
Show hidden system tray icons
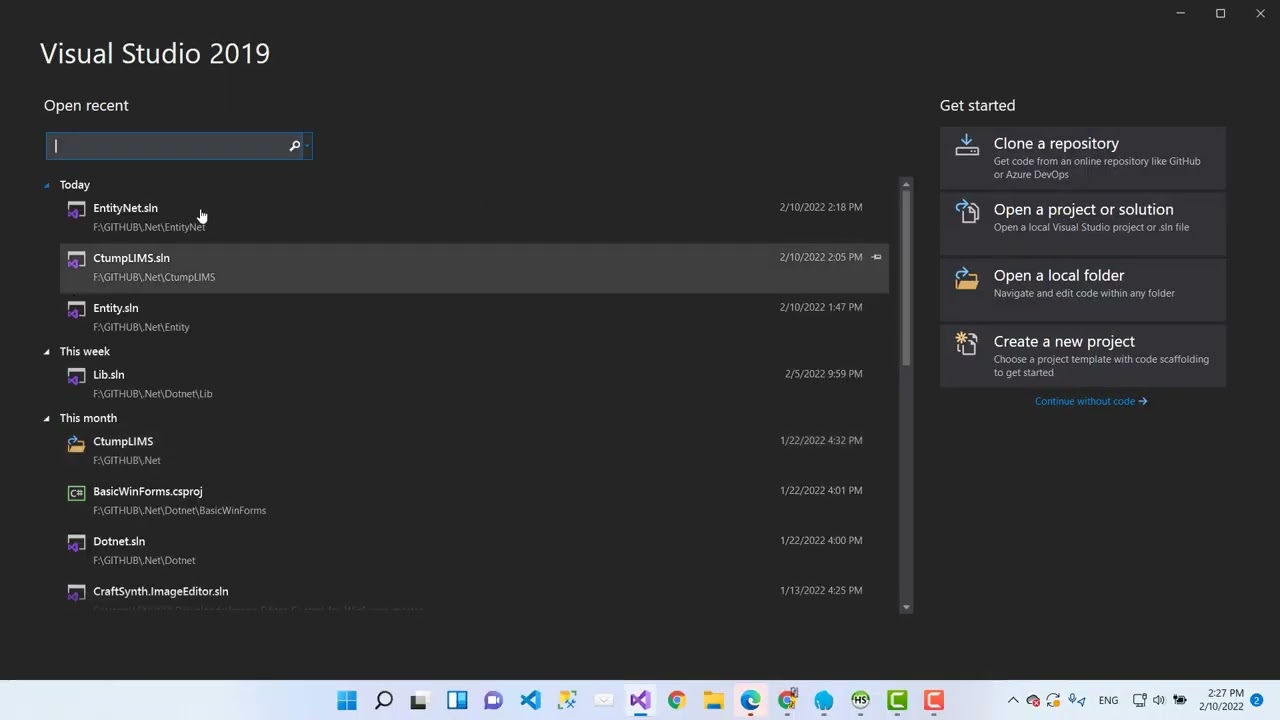1013,700
